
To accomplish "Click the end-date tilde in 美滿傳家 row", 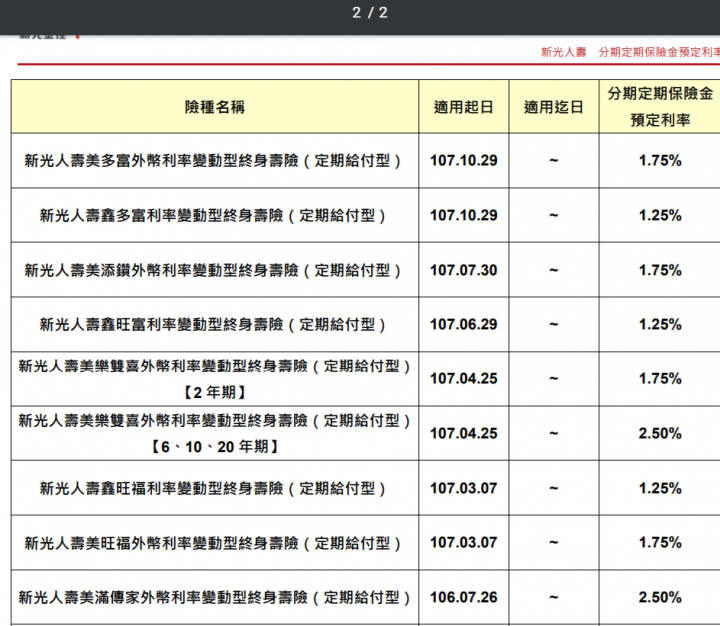I will (x=553, y=597).
